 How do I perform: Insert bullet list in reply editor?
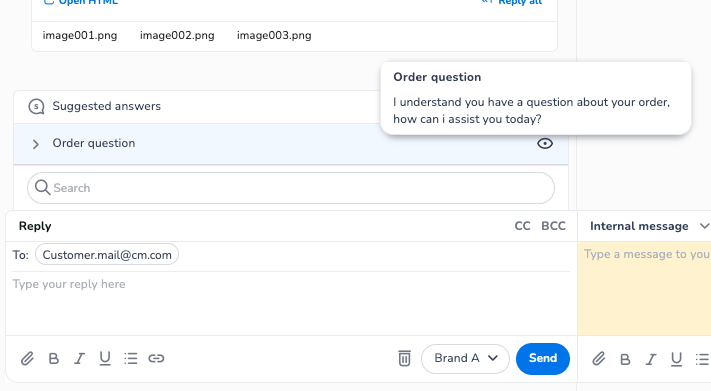[x=131, y=358]
